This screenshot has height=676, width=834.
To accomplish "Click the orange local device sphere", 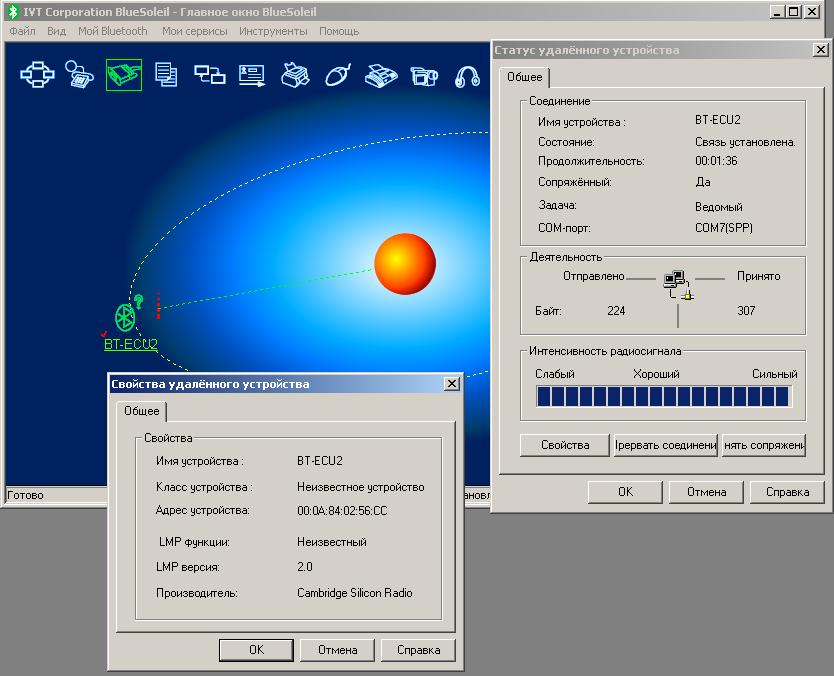I will pyautogui.click(x=405, y=265).
